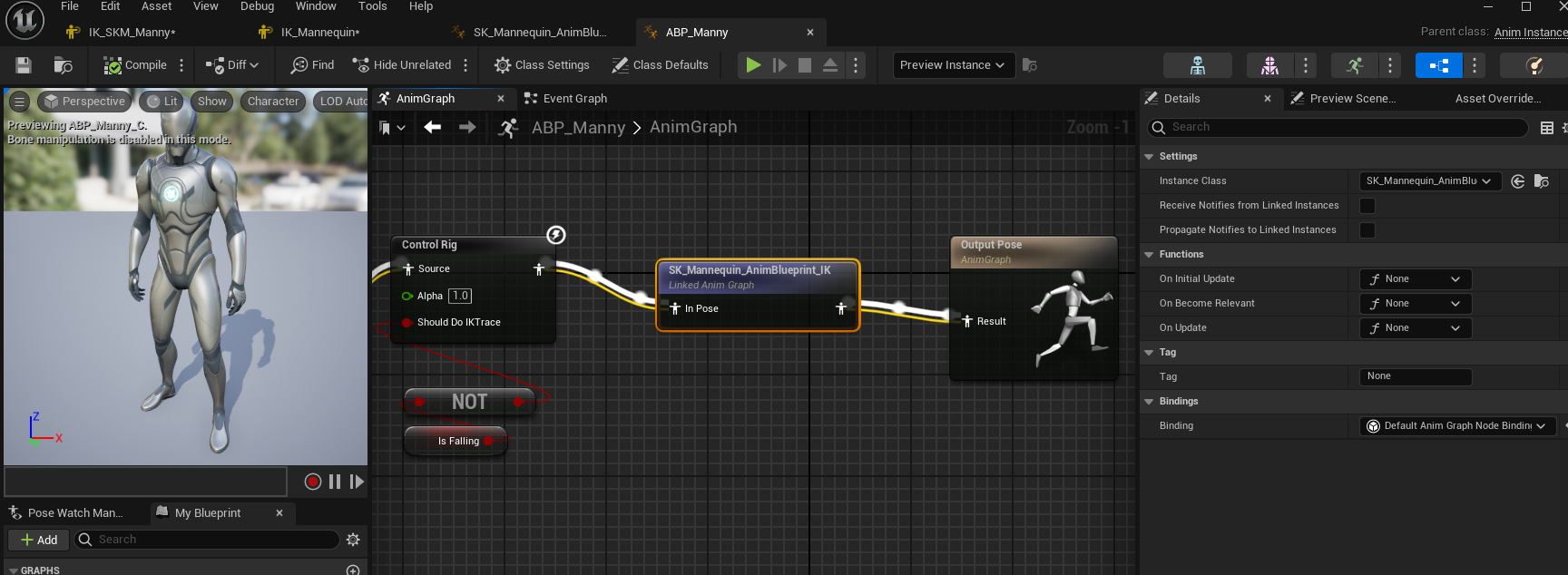Click the Control Rig node title

coord(429,245)
